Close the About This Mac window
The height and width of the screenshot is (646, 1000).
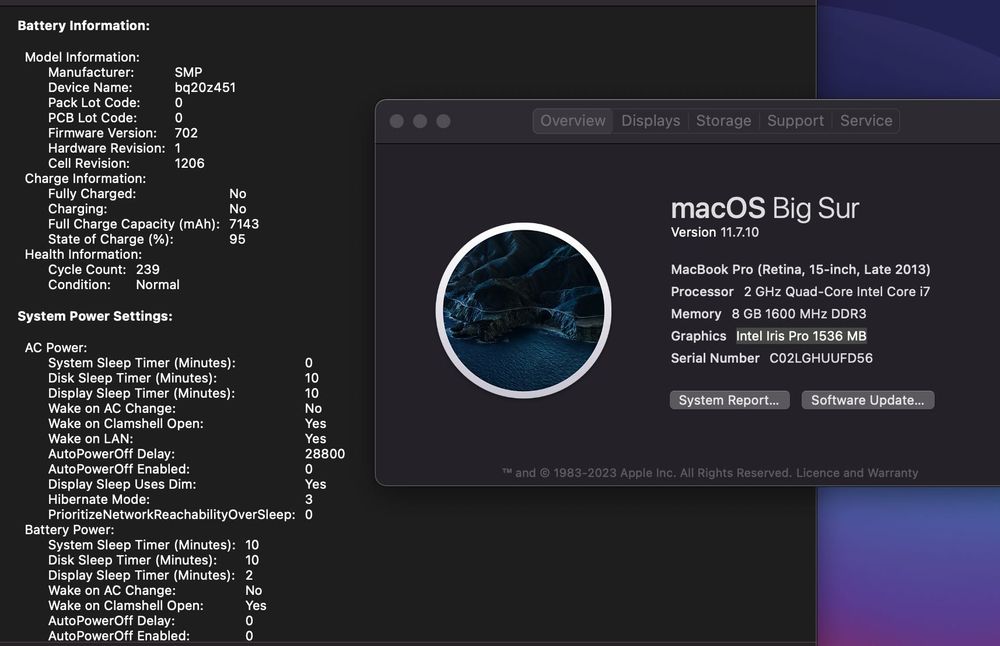pyautogui.click(x=397, y=121)
